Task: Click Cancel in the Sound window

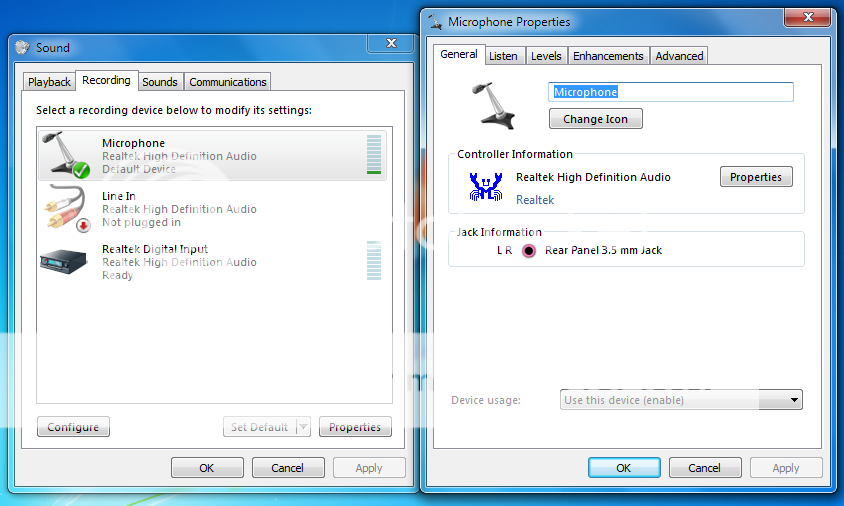Action: click(287, 468)
